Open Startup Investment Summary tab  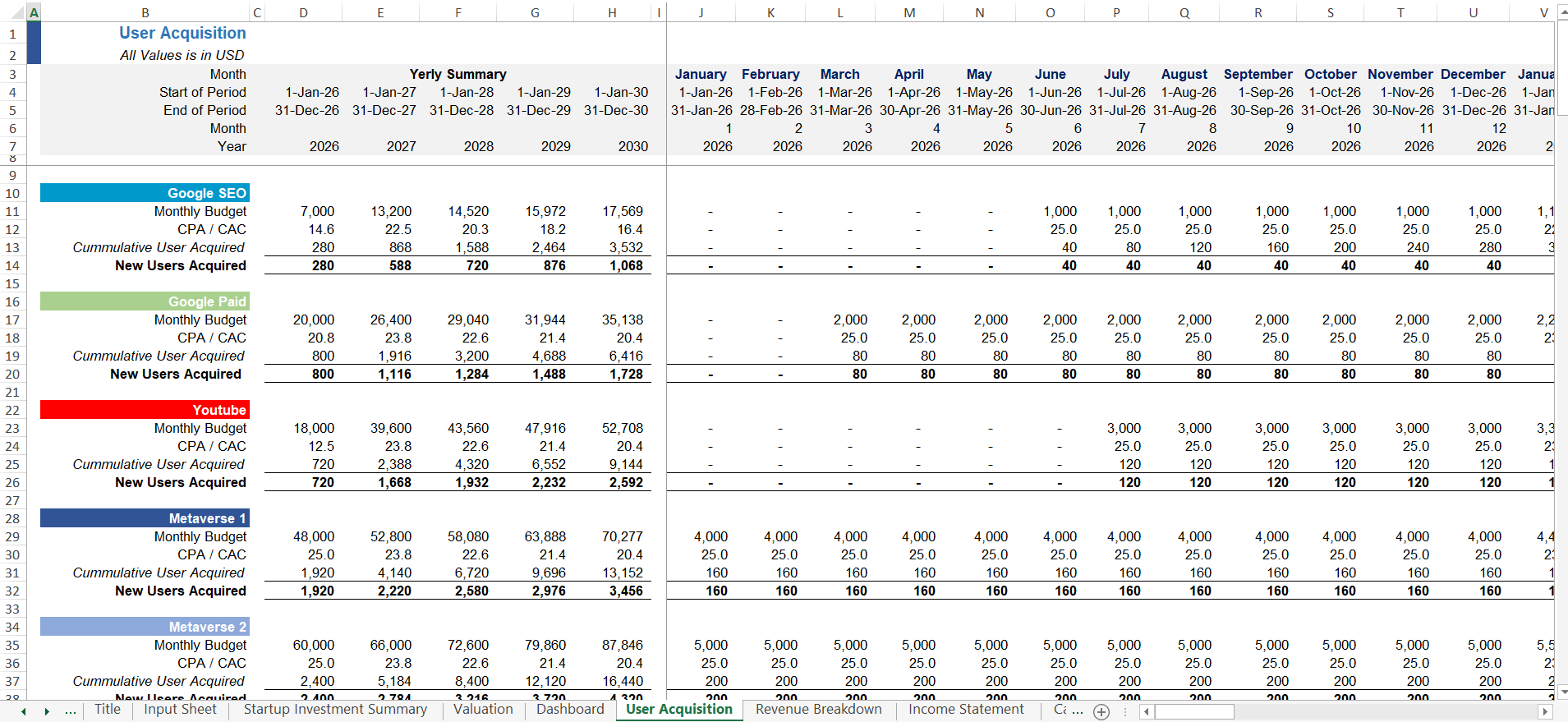click(x=335, y=710)
